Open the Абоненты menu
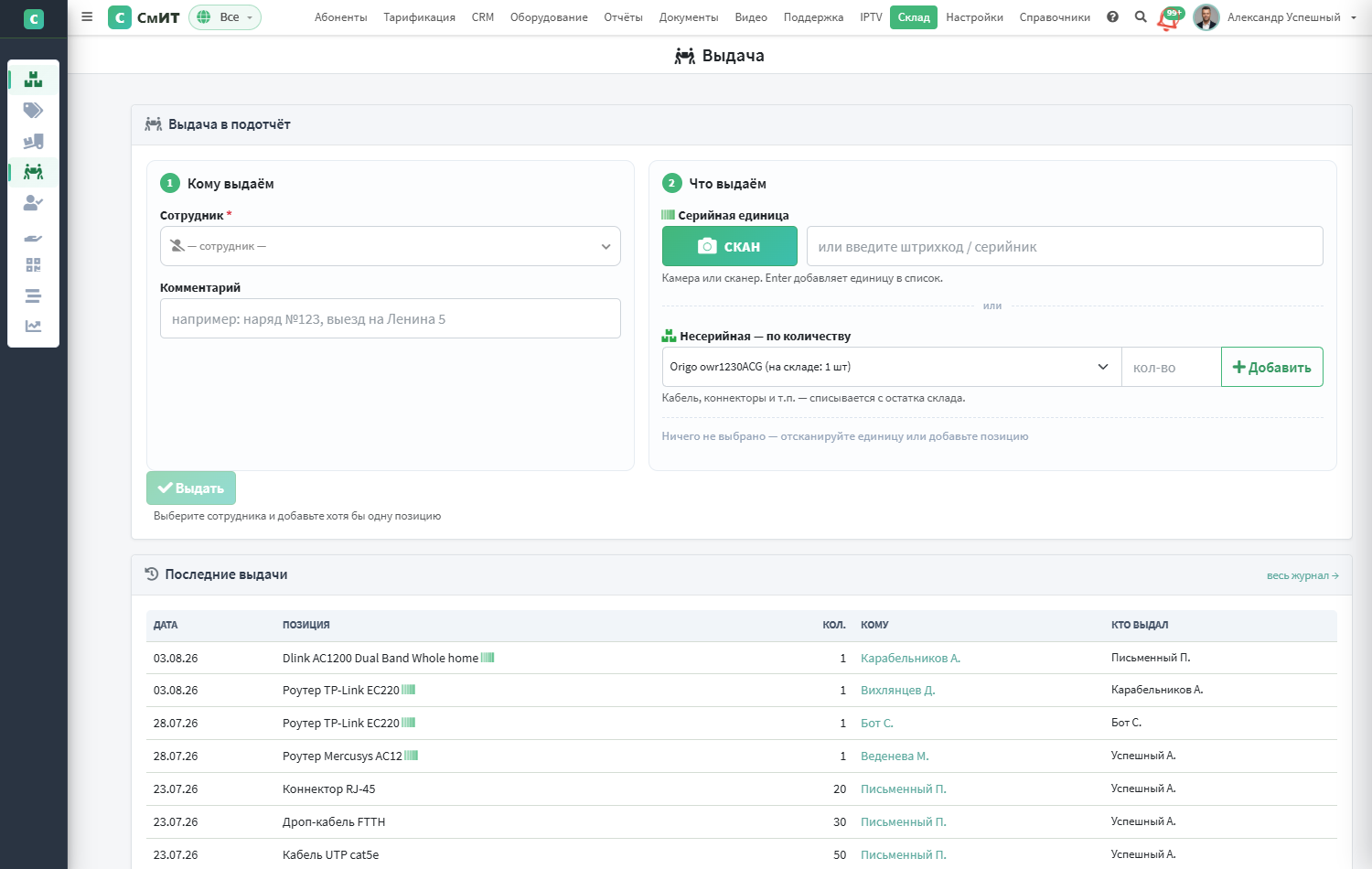Screen dimensions: 1372x869 point(341,17)
